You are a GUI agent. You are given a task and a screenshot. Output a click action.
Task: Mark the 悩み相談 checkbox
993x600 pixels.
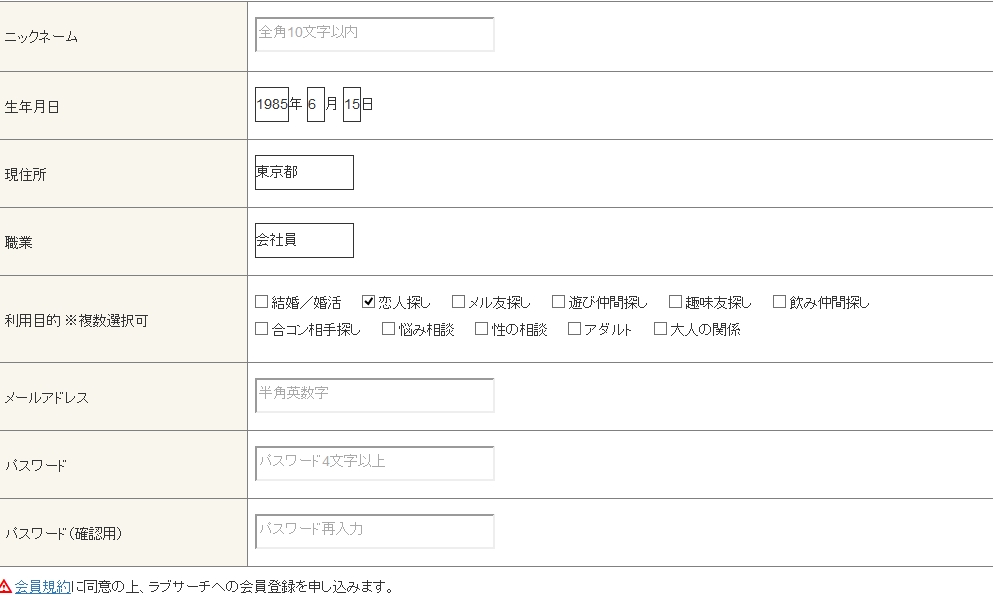click(388, 329)
